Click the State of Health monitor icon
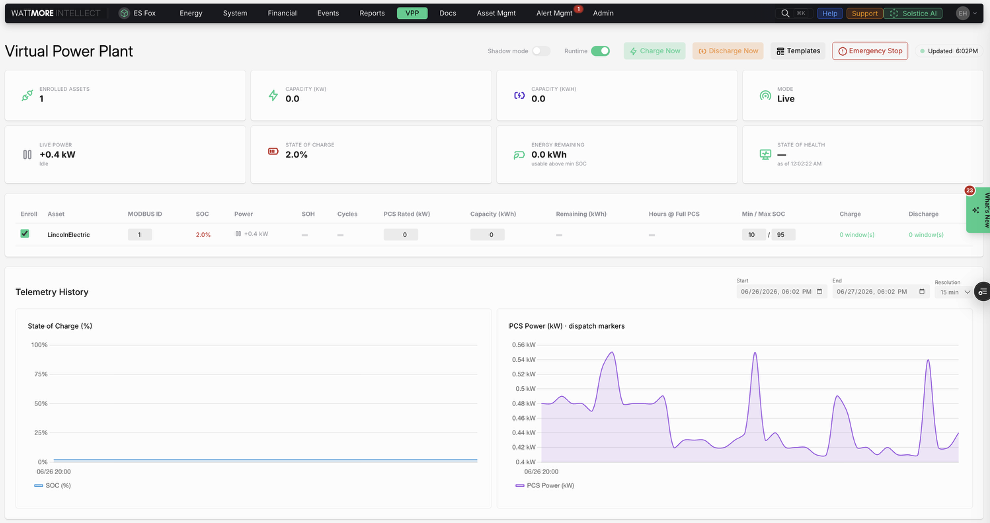This screenshot has width=990, height=523. tap(765, 155)
